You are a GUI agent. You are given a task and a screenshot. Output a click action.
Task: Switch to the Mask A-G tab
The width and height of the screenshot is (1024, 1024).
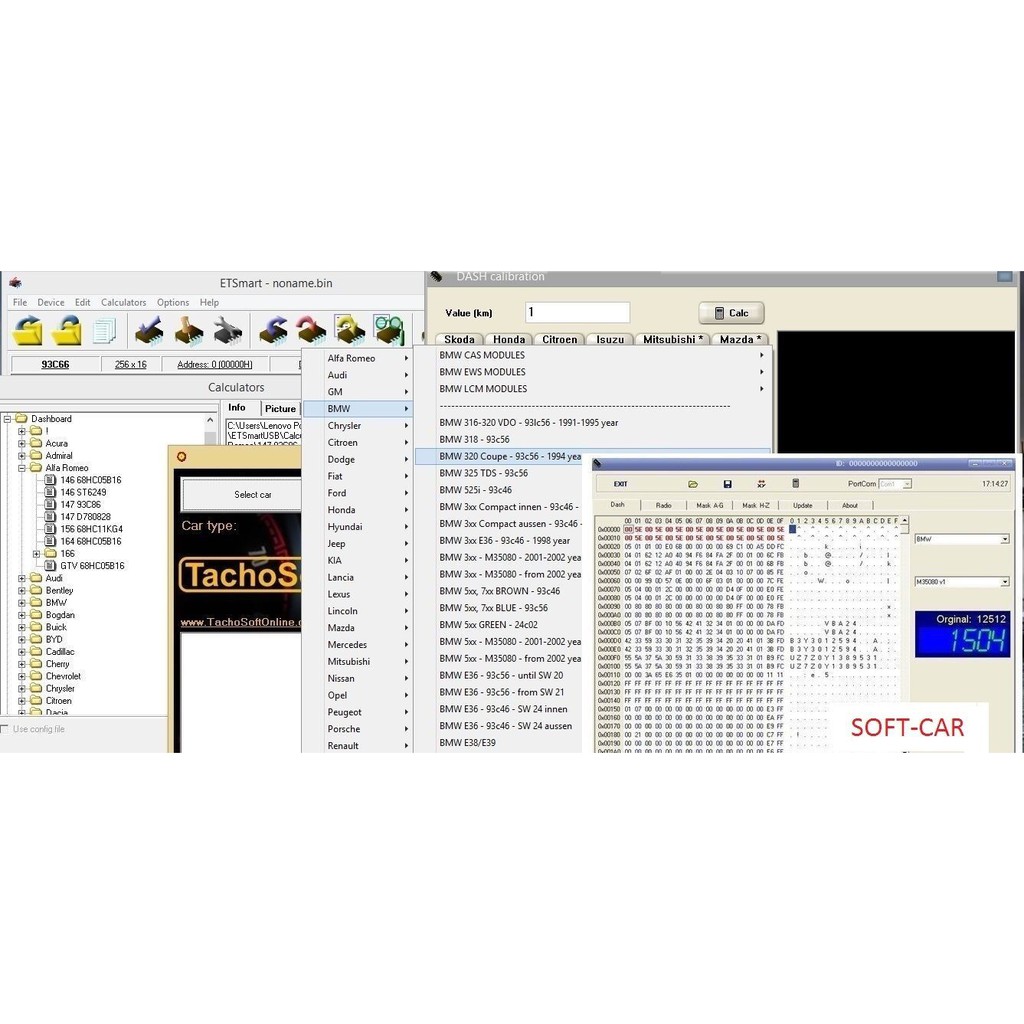[710, 505]
